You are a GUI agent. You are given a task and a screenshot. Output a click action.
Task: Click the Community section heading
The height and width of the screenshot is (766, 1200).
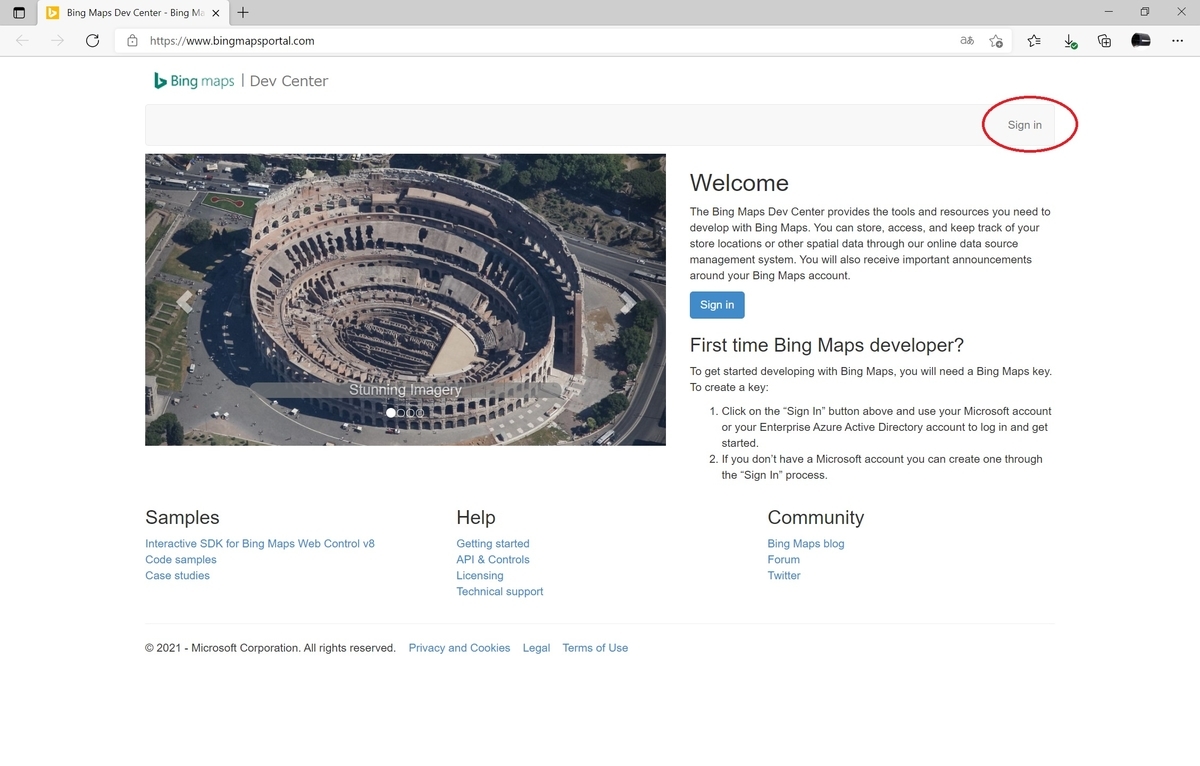point(815,518)
